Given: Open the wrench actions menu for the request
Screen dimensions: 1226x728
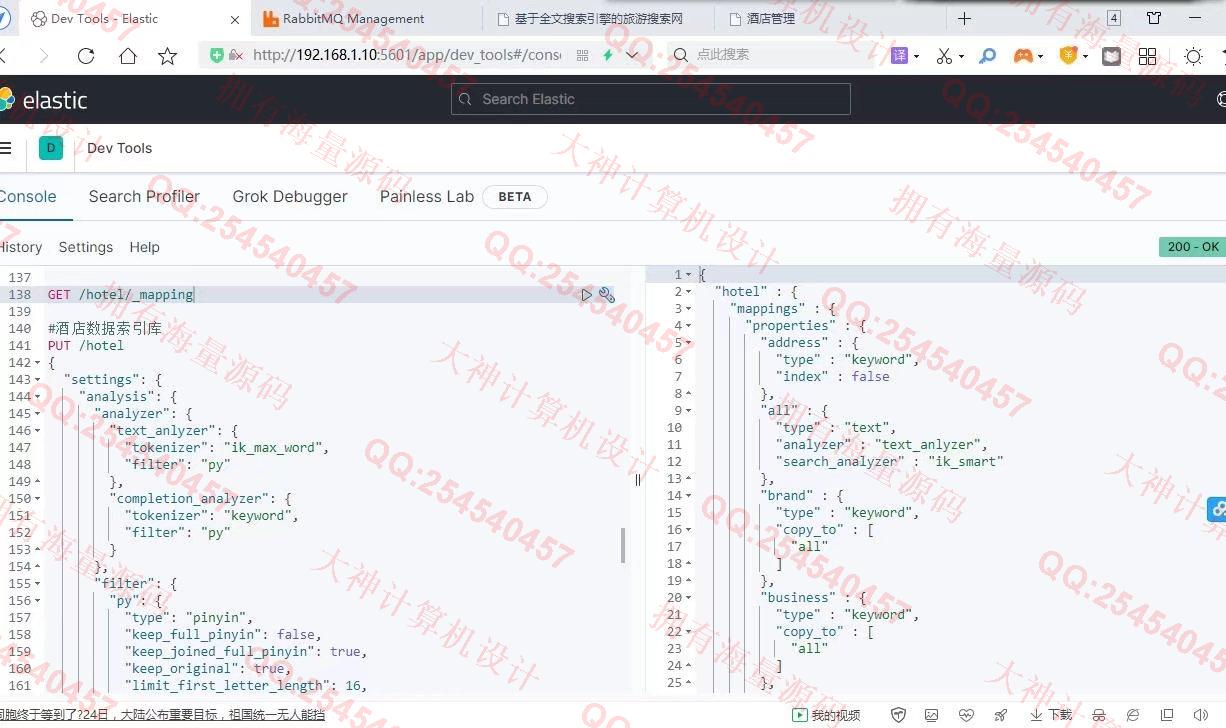Looking at the screenshot, I should click(606, 295).
